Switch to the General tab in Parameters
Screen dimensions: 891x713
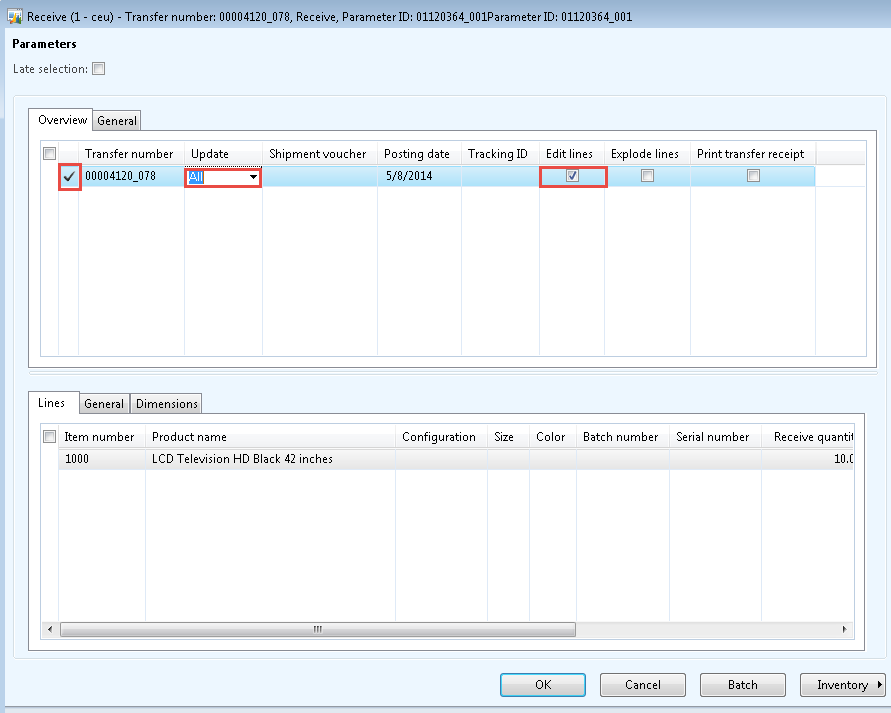click(x=116, y=120)
